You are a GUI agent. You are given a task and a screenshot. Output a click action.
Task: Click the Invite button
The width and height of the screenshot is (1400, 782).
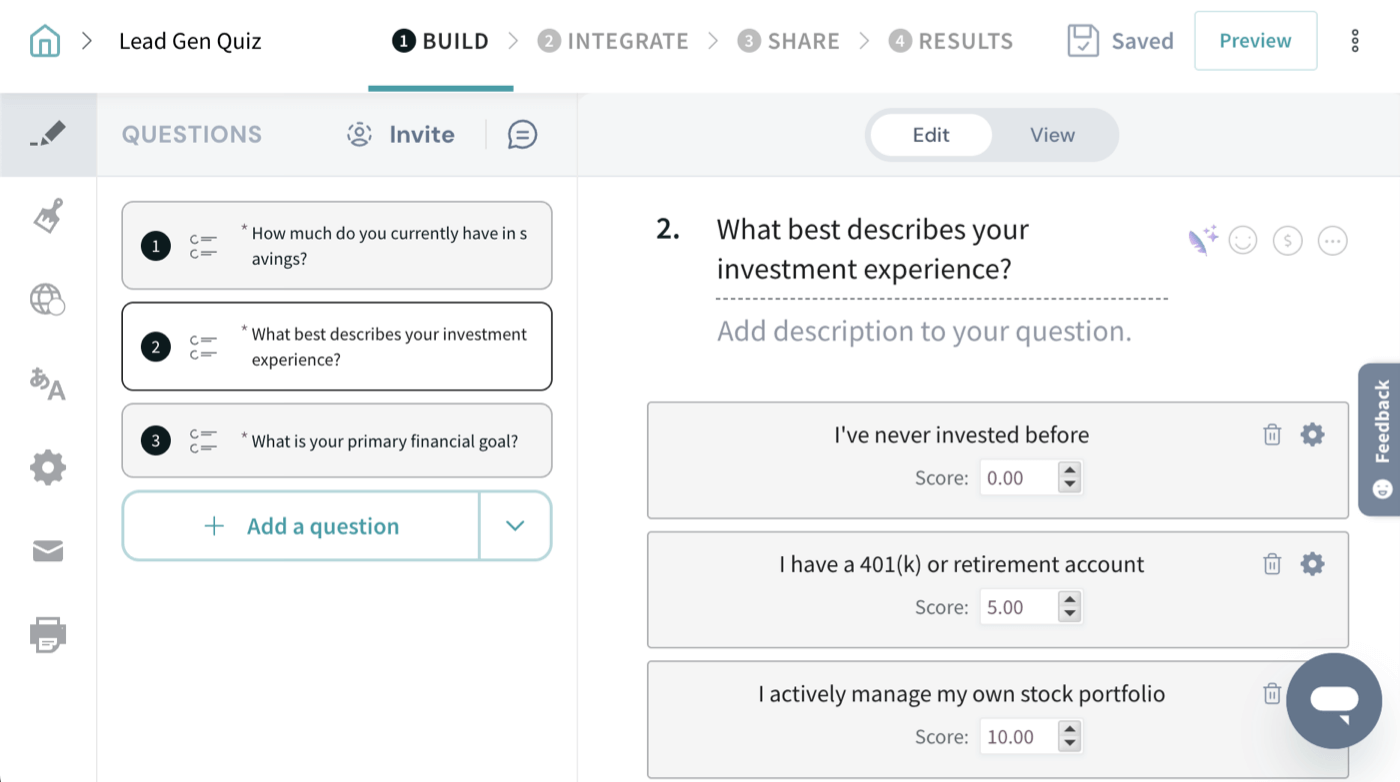400,134
